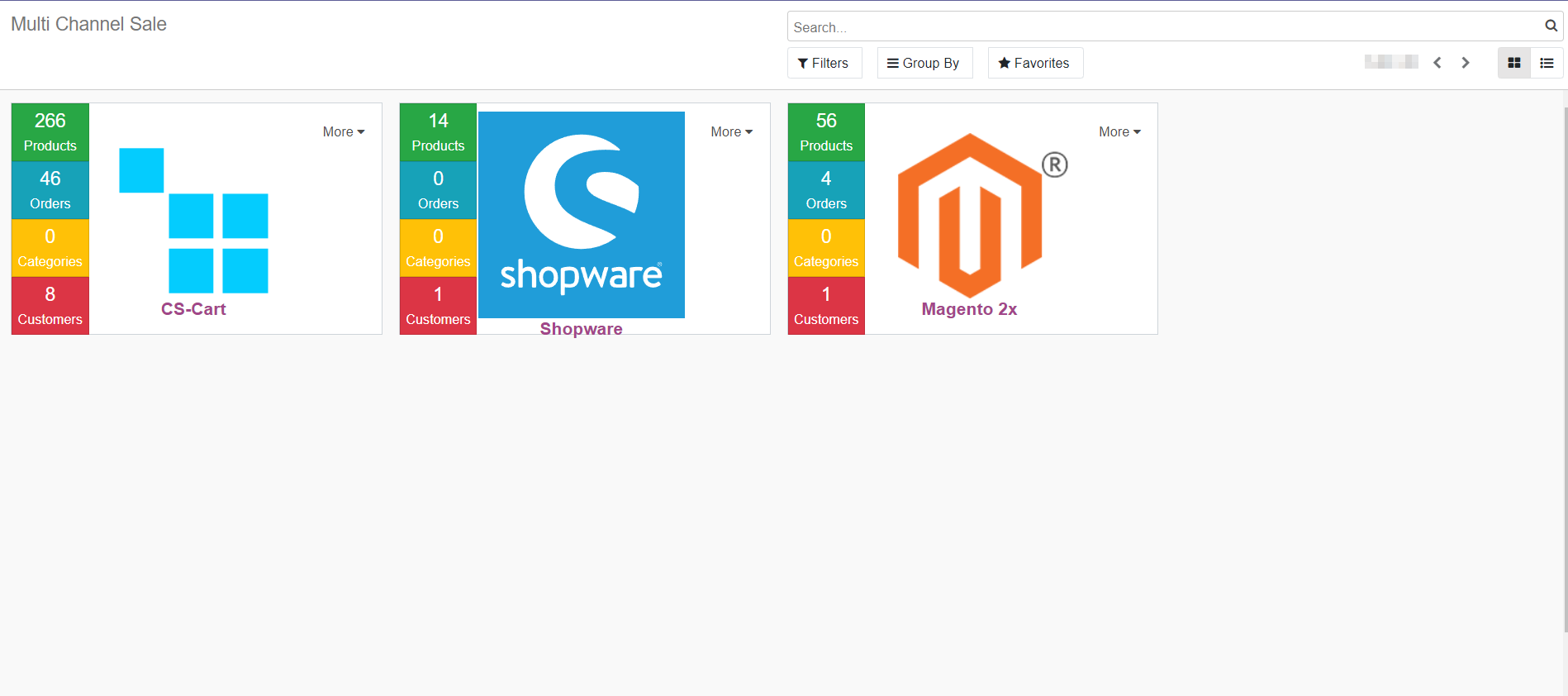1568x696 pixels.
Task: Open CS-Cart 266 Products tile
Action: pos(50,132)
